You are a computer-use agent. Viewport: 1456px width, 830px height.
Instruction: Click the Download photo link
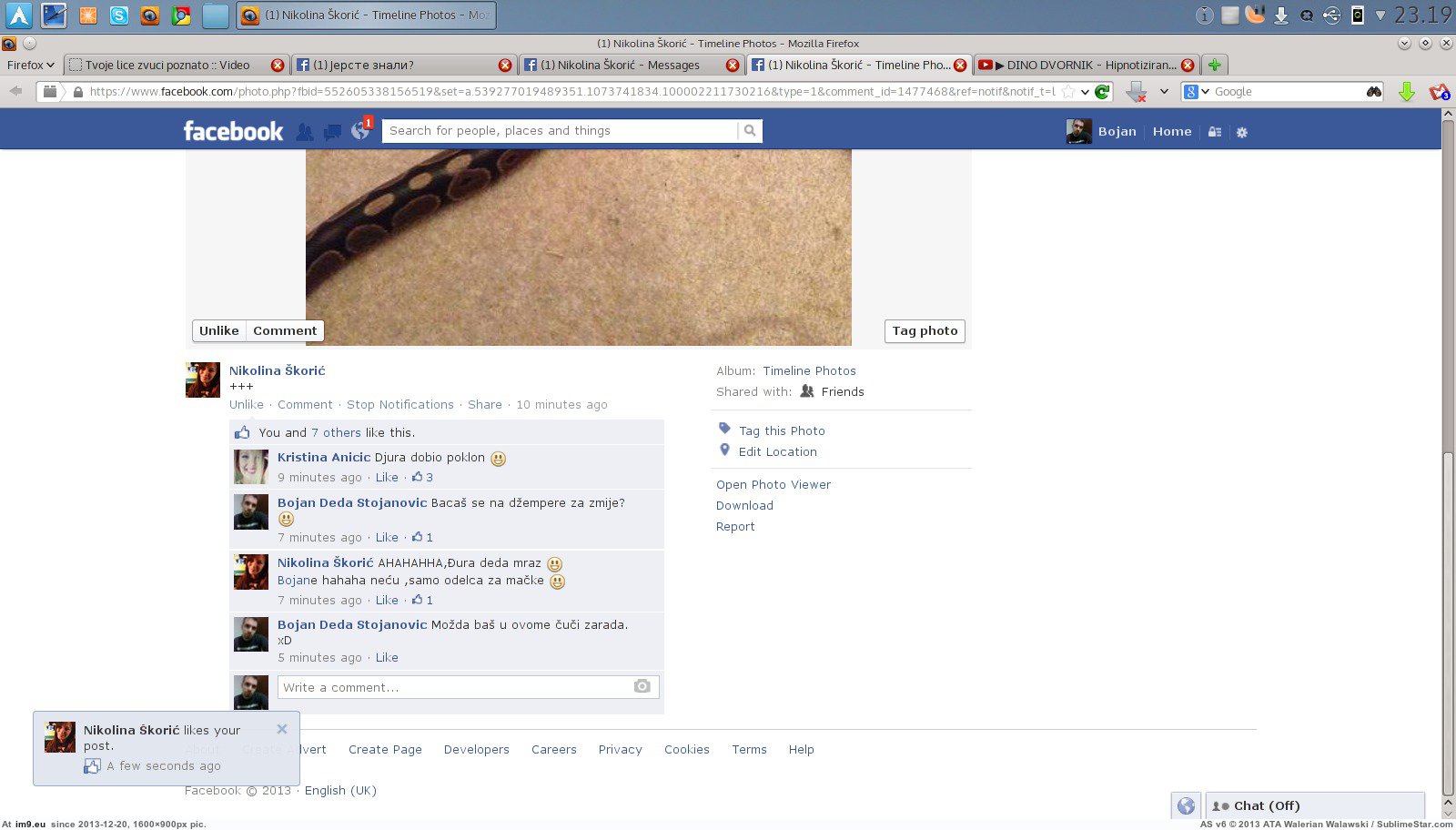pos(744,506)
